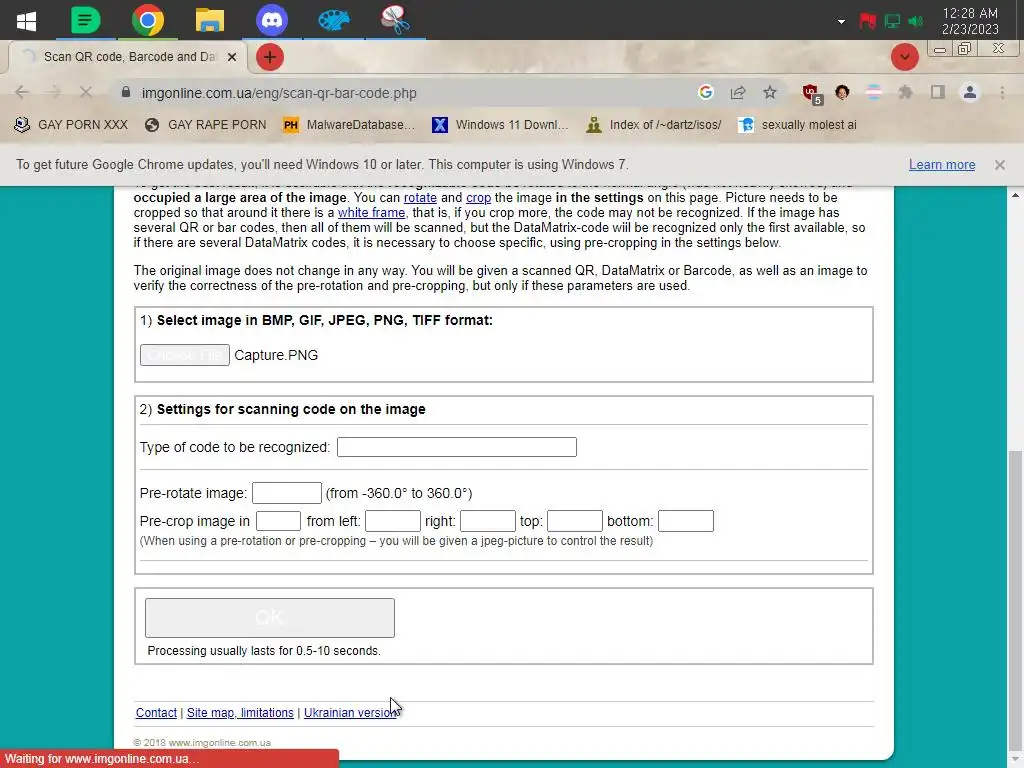
Task: Open Type of code to be recognized dropdown
Action: click(x=456, y=447)
